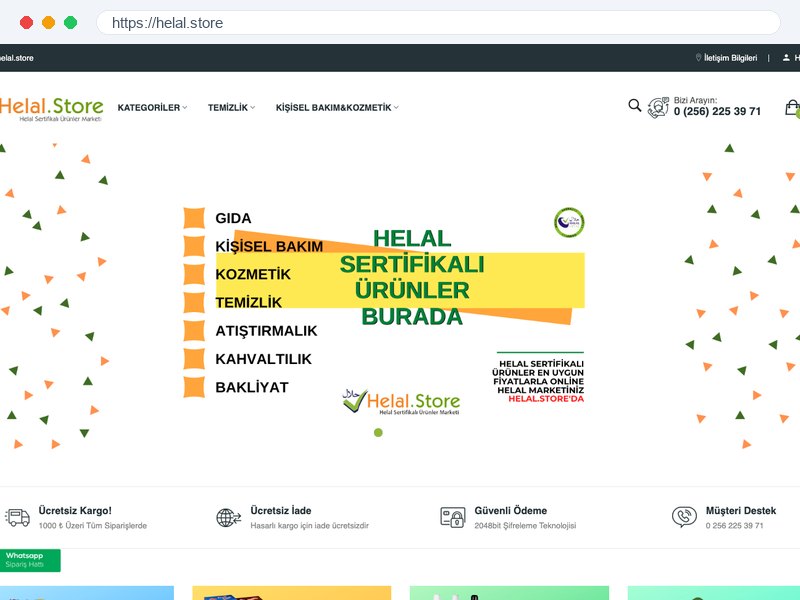Open the blue category card thumbnail
Image resolution: width=800 pixels, height=600 pixels.
coord(87,593)
